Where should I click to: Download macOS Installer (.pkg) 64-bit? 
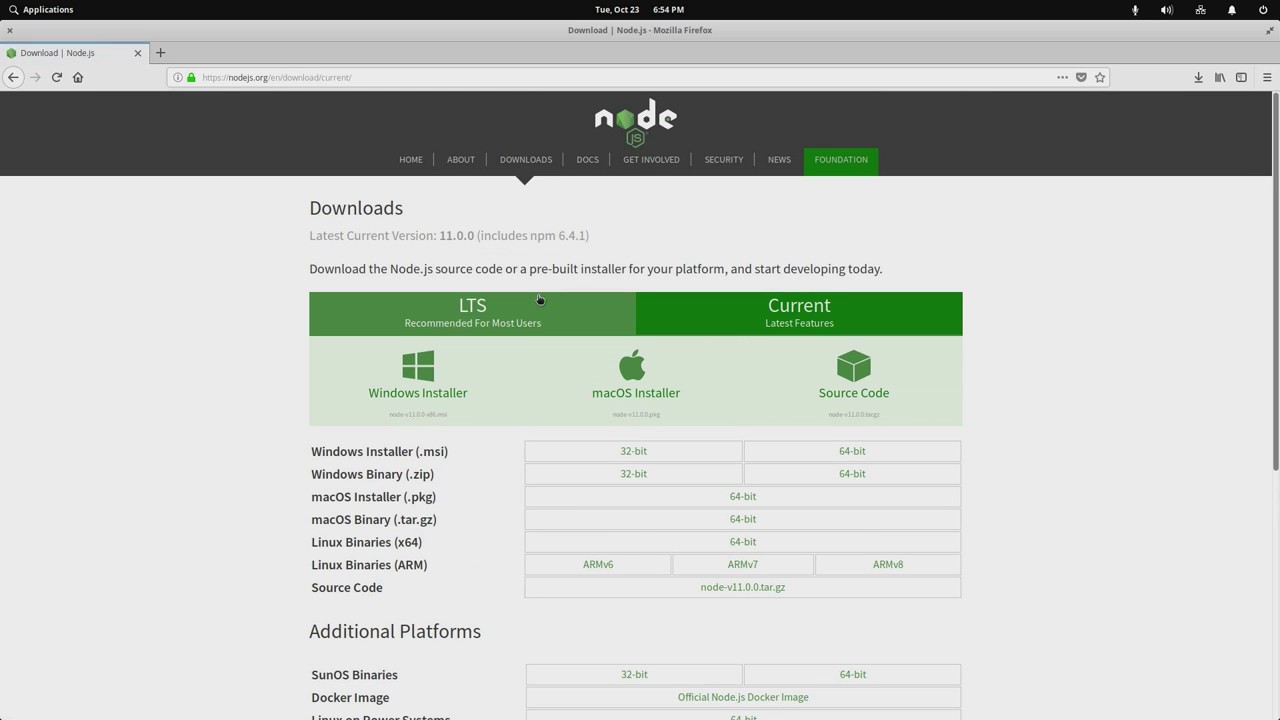(x=743, y=496)
